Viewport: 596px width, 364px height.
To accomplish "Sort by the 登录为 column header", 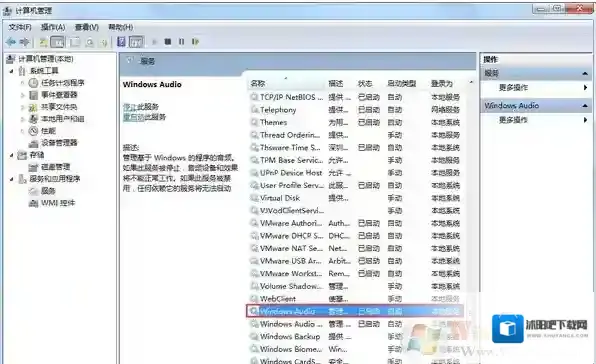I will tap(442, 83).
